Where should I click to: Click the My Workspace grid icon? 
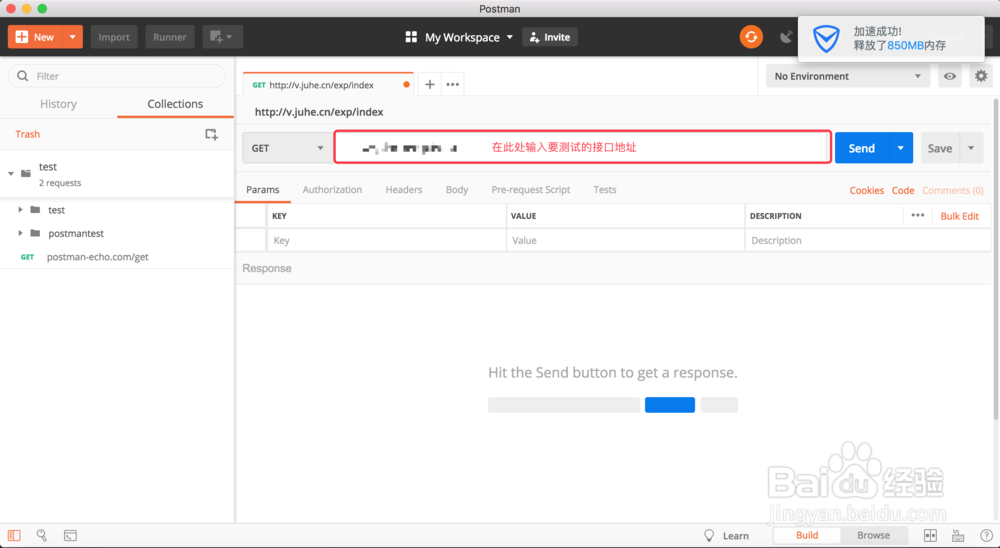tap(411, 37)
